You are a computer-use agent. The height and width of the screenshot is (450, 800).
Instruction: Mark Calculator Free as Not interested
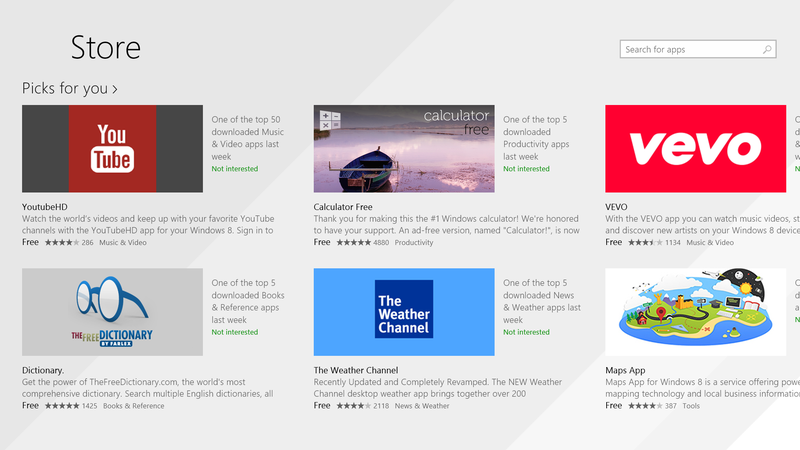pos(527,169)
